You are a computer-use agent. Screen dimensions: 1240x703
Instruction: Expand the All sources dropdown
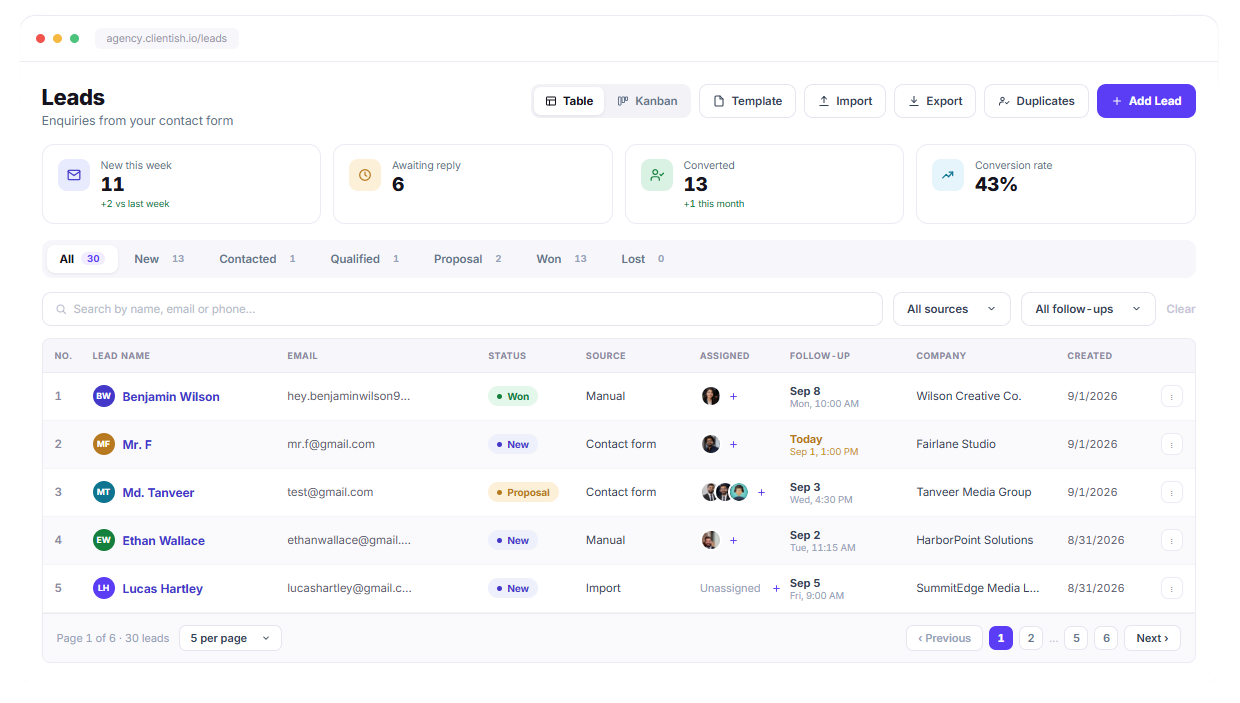tap(952, 309)
